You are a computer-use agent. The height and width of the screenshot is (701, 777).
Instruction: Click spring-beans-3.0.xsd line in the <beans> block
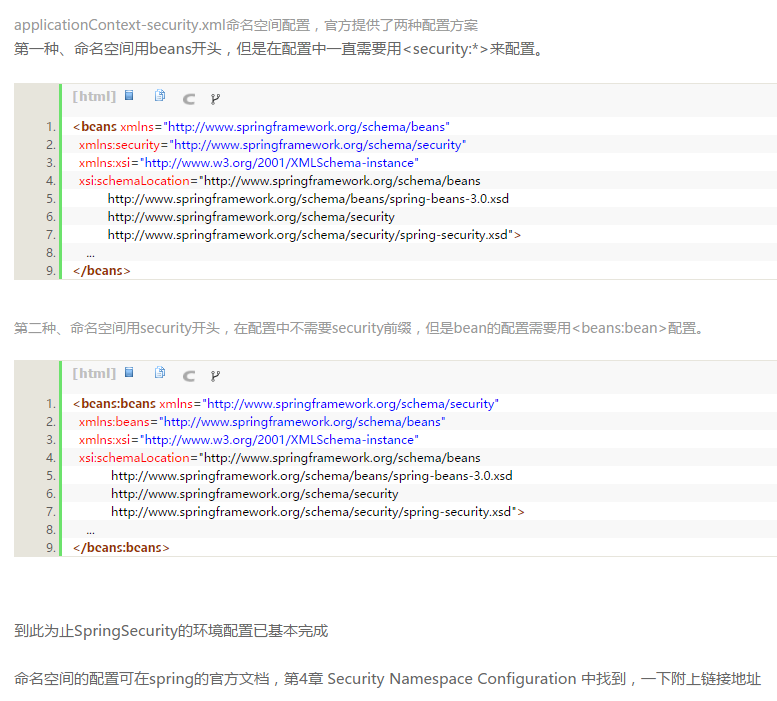tap(308, 199)
